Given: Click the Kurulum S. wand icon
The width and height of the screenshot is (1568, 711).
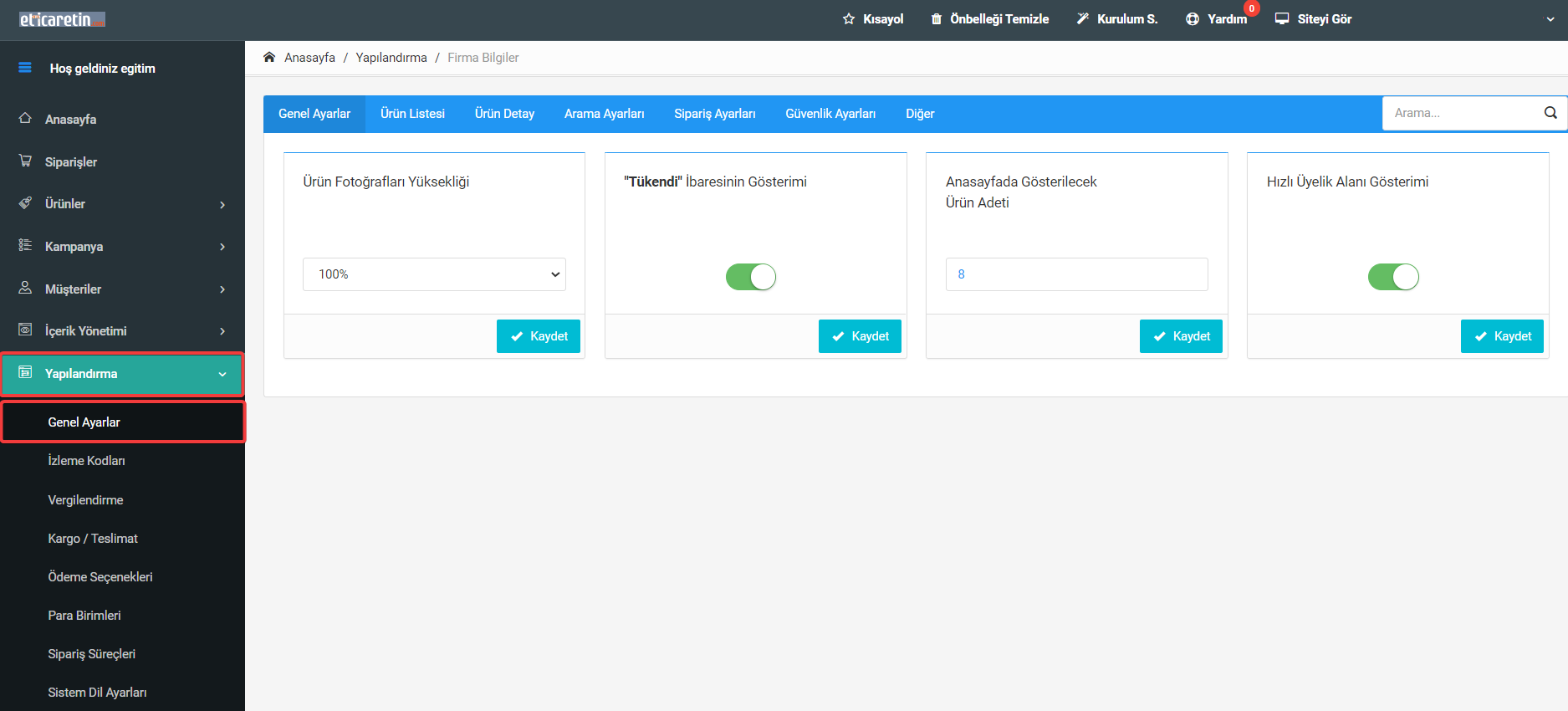Looking at the screenshot, I should pyautogui.click(x=1083, y=18).
